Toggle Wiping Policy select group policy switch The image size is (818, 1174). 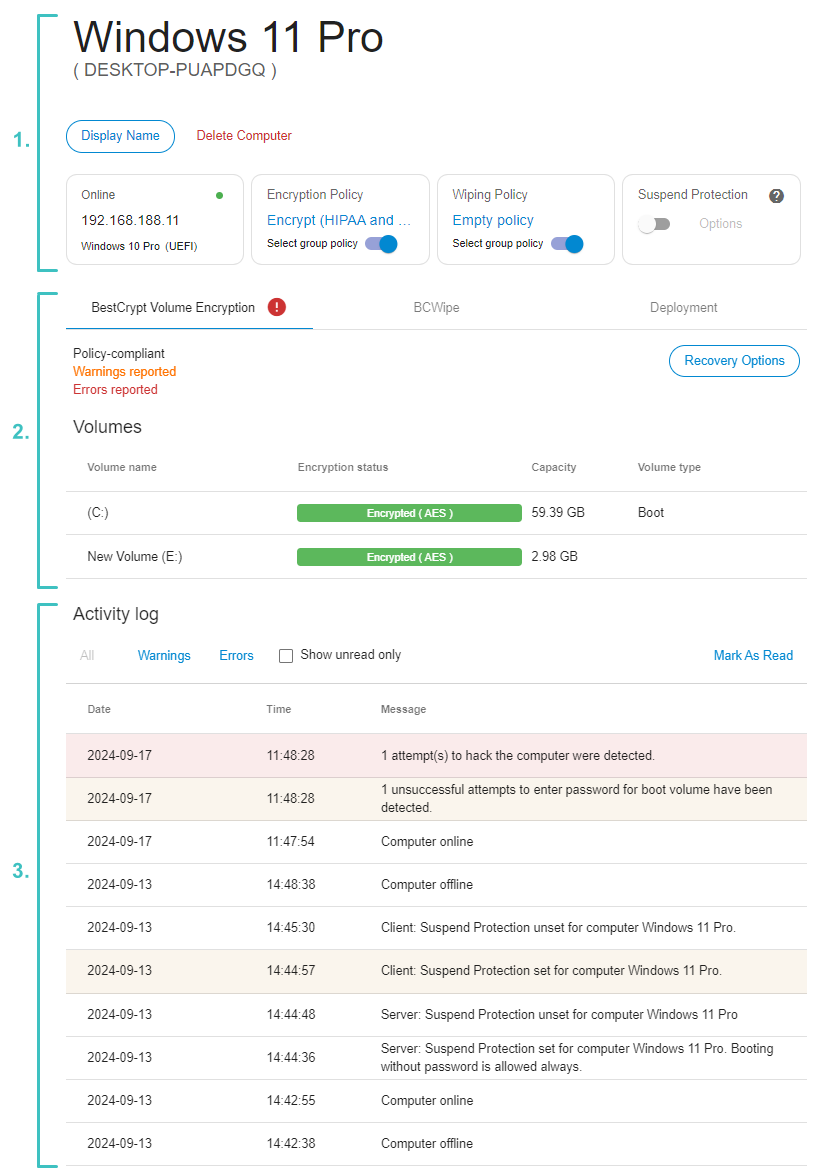(567, 244)
